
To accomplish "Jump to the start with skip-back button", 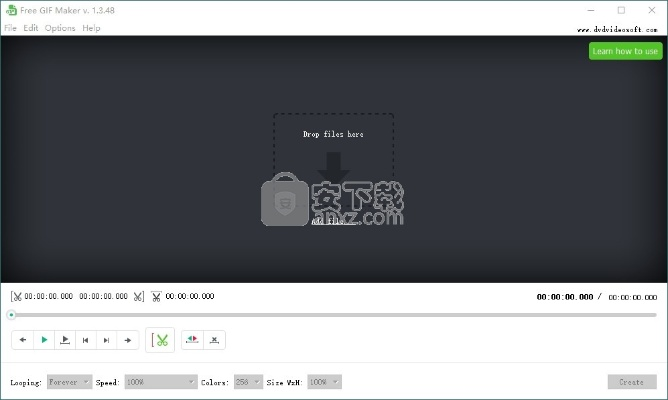I will point(86,340).
